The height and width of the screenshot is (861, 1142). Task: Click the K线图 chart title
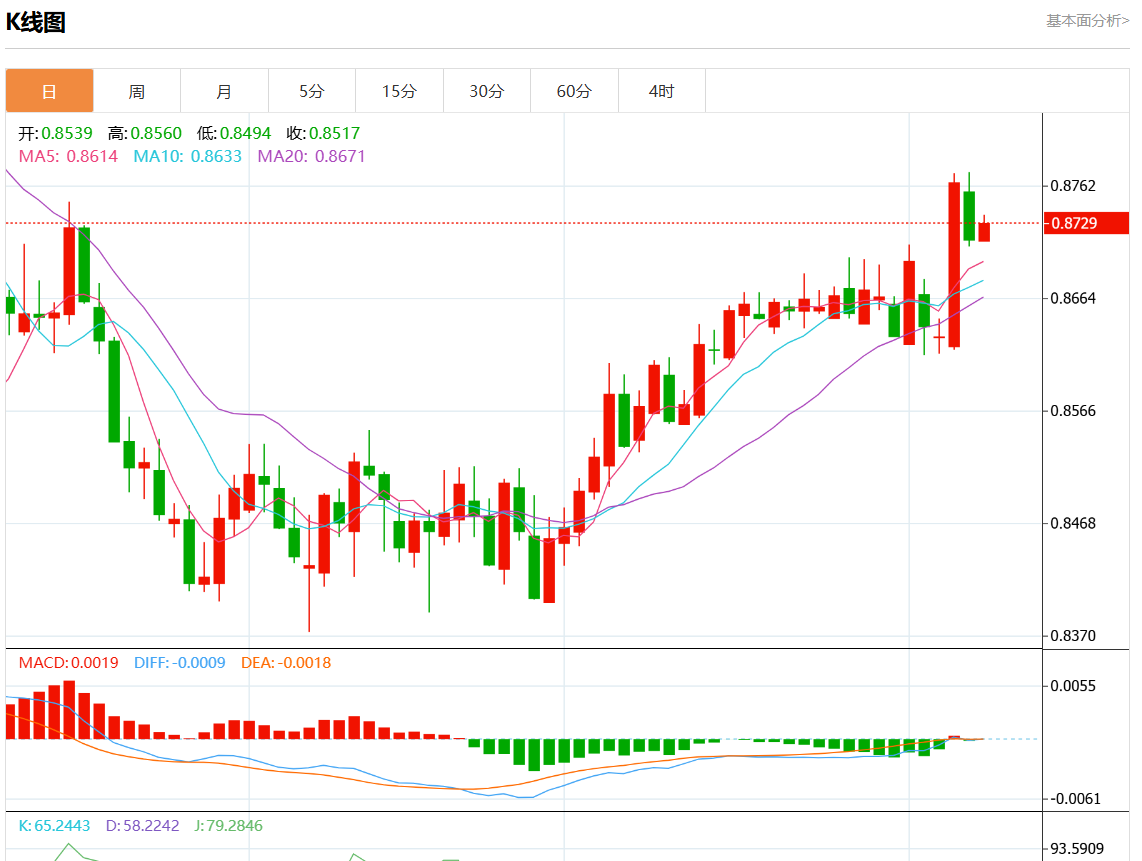point(36,23)
